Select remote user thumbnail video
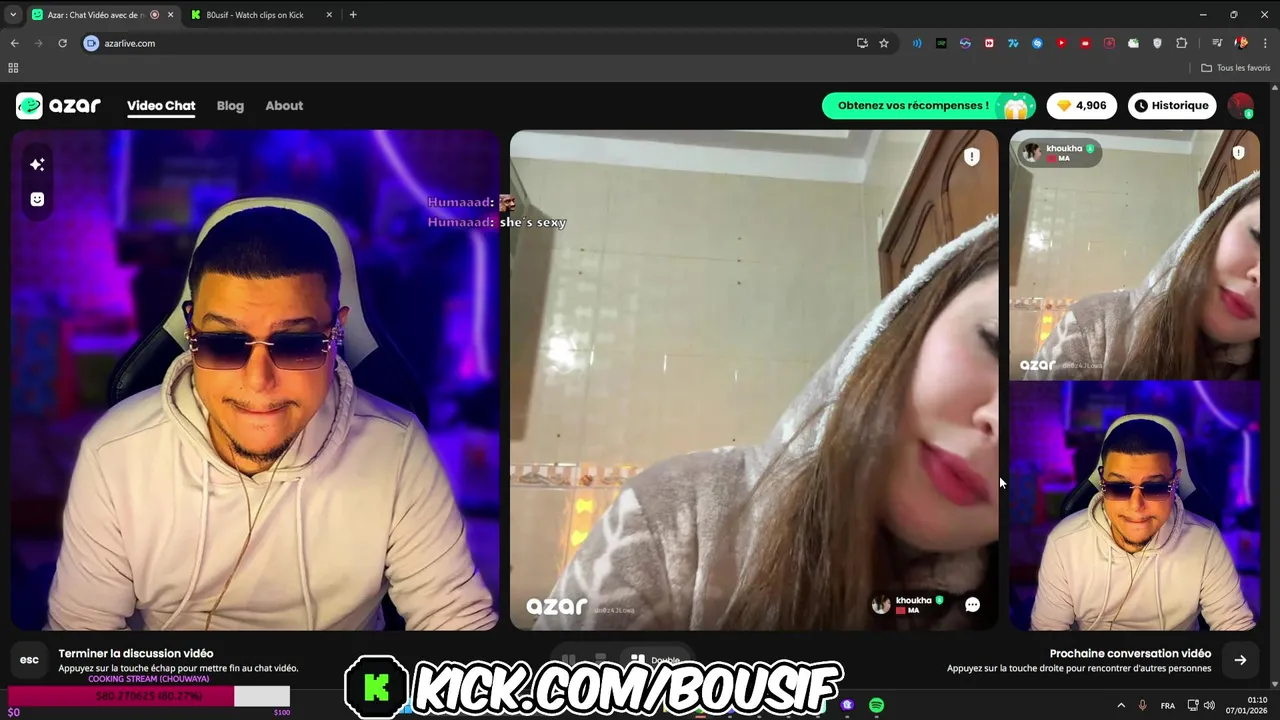The image size is (1280, 720). [1134, 255]
